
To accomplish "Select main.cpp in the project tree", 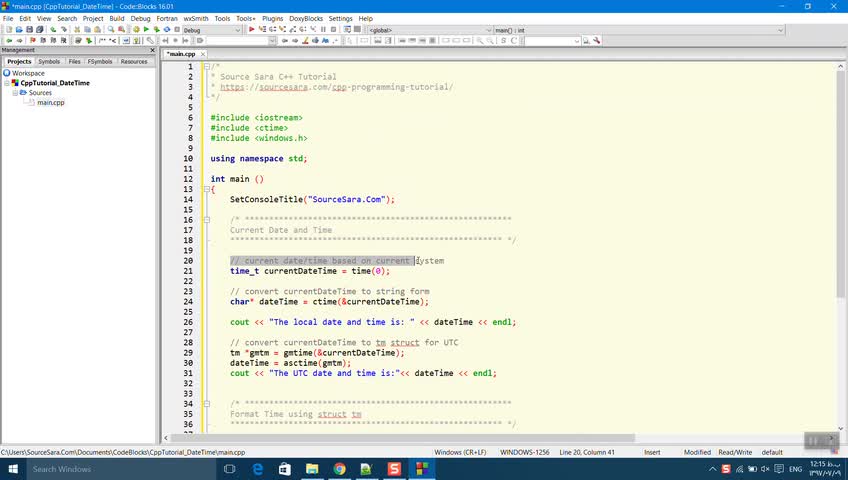I will coord(50,102).
